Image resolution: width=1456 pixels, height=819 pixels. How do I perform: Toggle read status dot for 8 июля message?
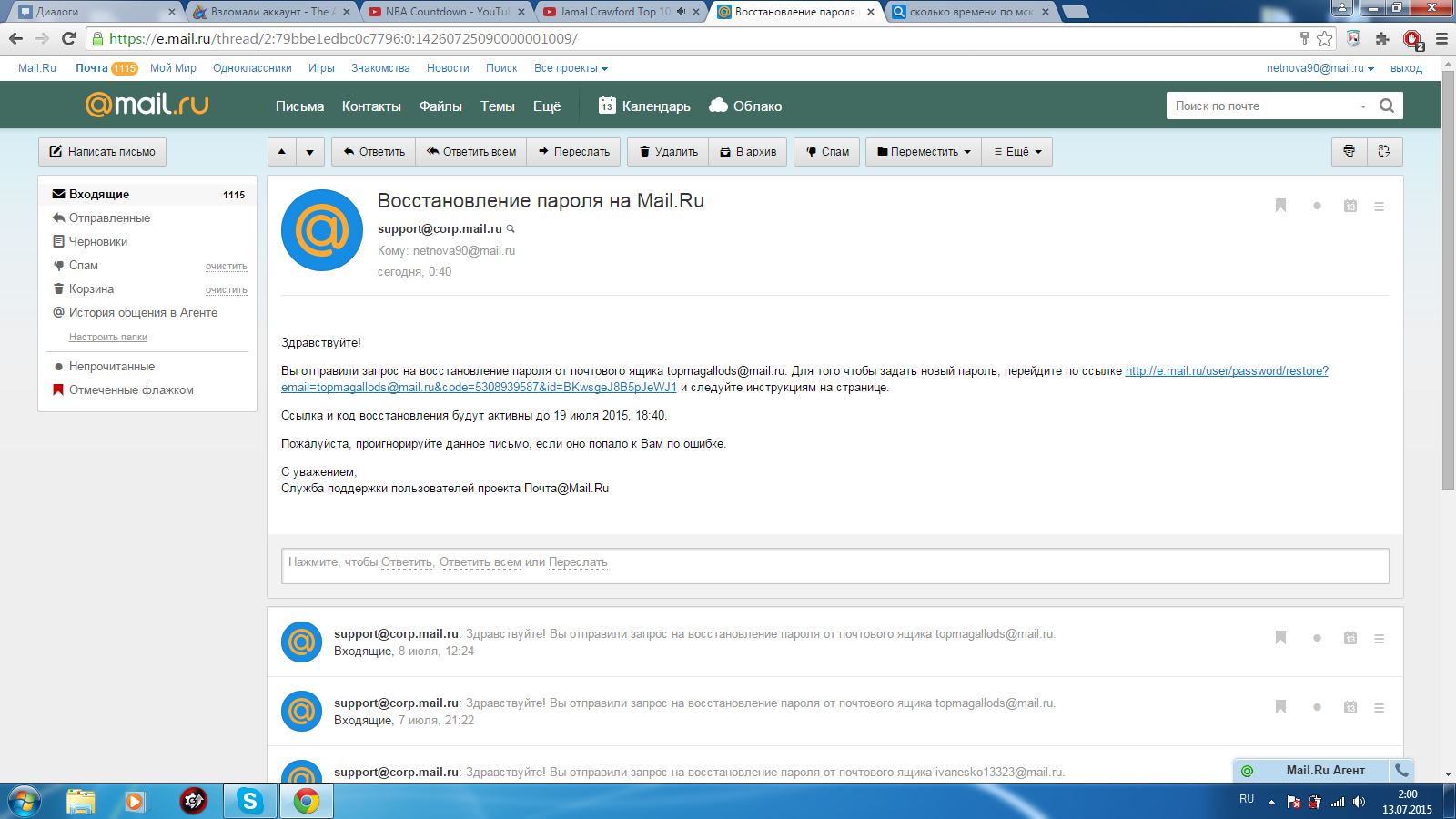pyautogui.click(x=1317, y=638)
